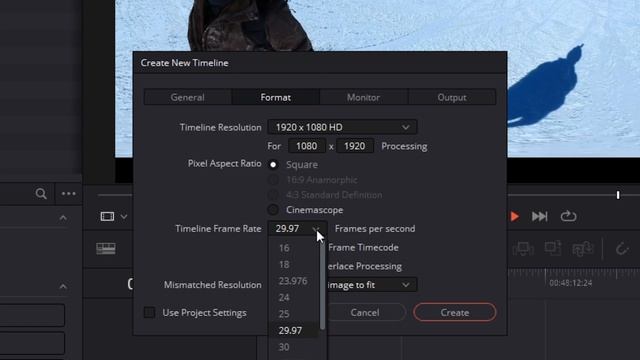Image resolution: width=640 pixels, height=360 pixels.
Task: Collapse the upper left panel chevron
Action: pyautogui.click(x=63, y=218)
